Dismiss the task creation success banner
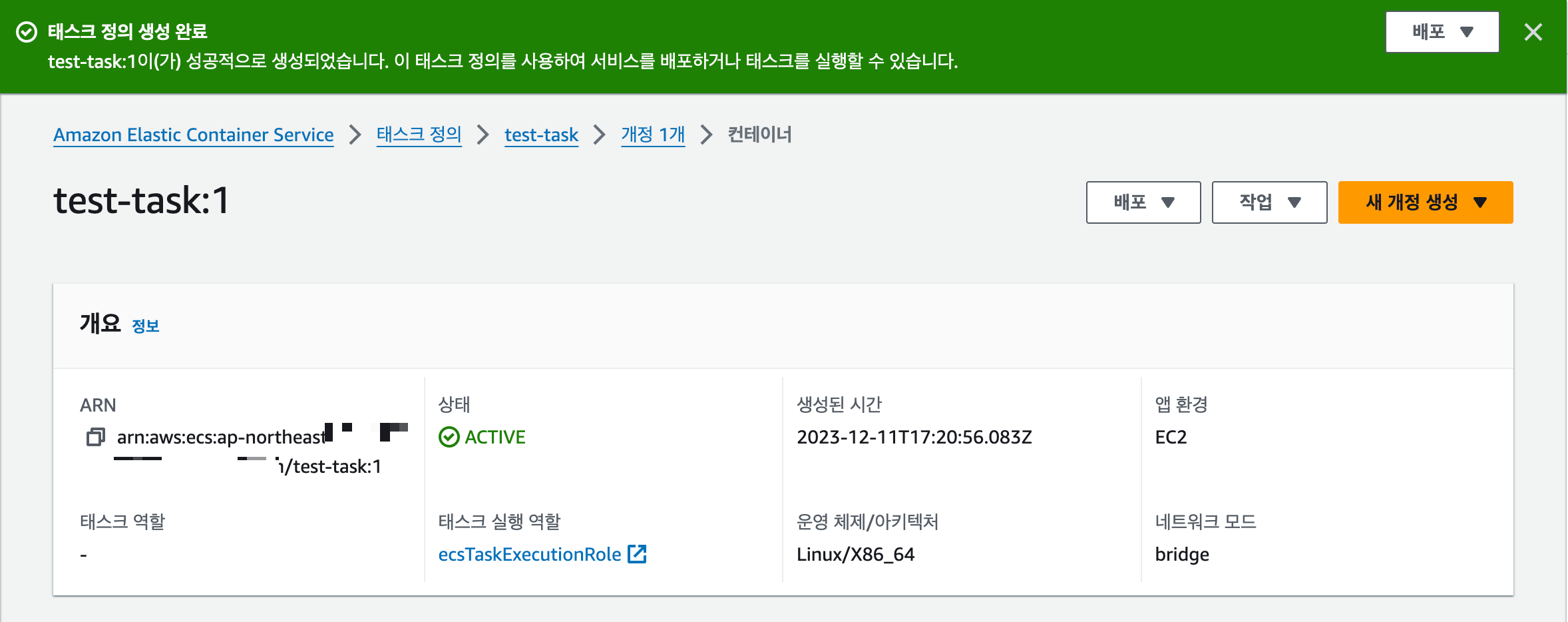The height and width of the screenshot is (622, 1568). [1533, 31]
